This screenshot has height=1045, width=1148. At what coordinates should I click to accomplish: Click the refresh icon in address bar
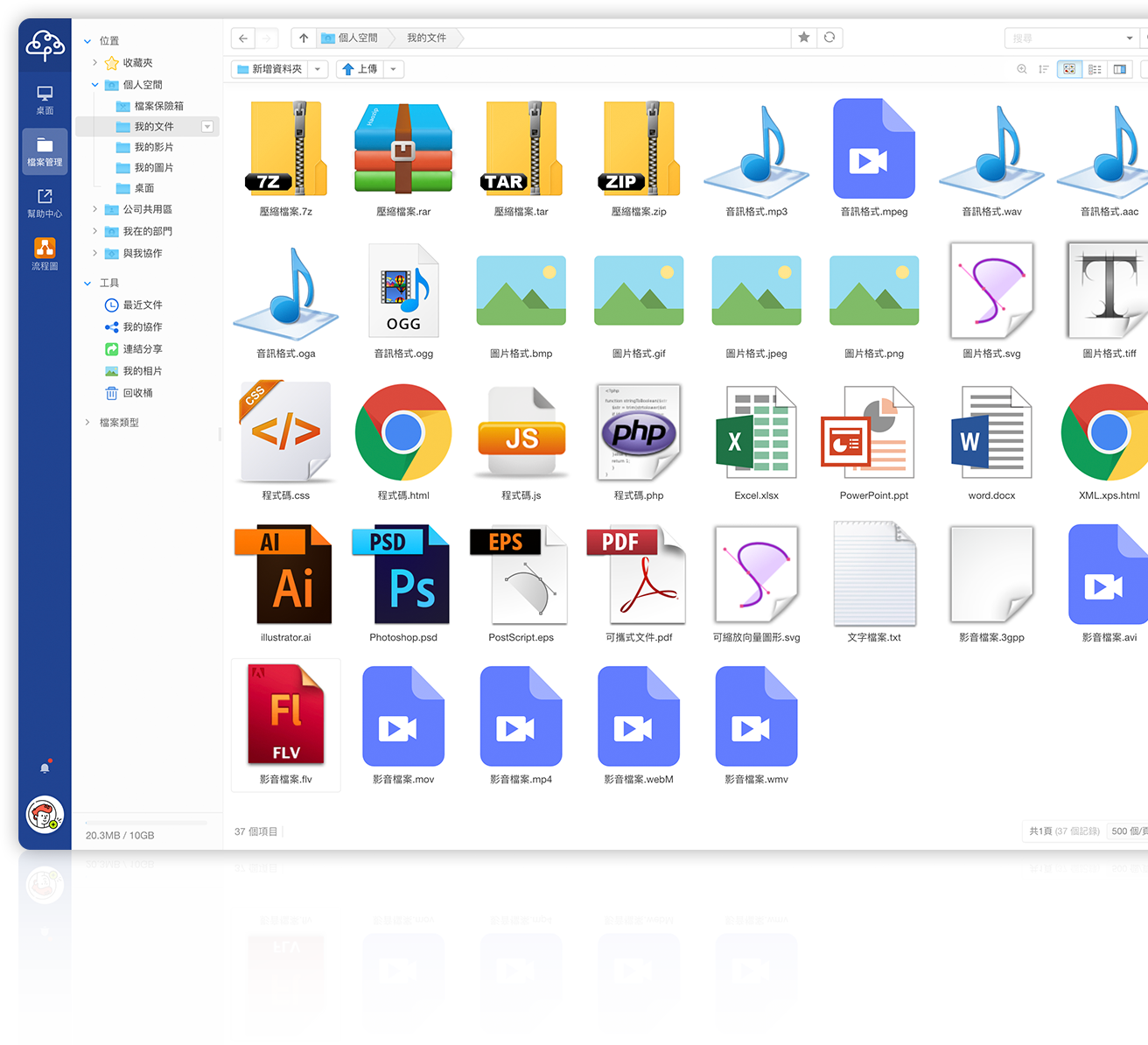[x=829, y=38]
